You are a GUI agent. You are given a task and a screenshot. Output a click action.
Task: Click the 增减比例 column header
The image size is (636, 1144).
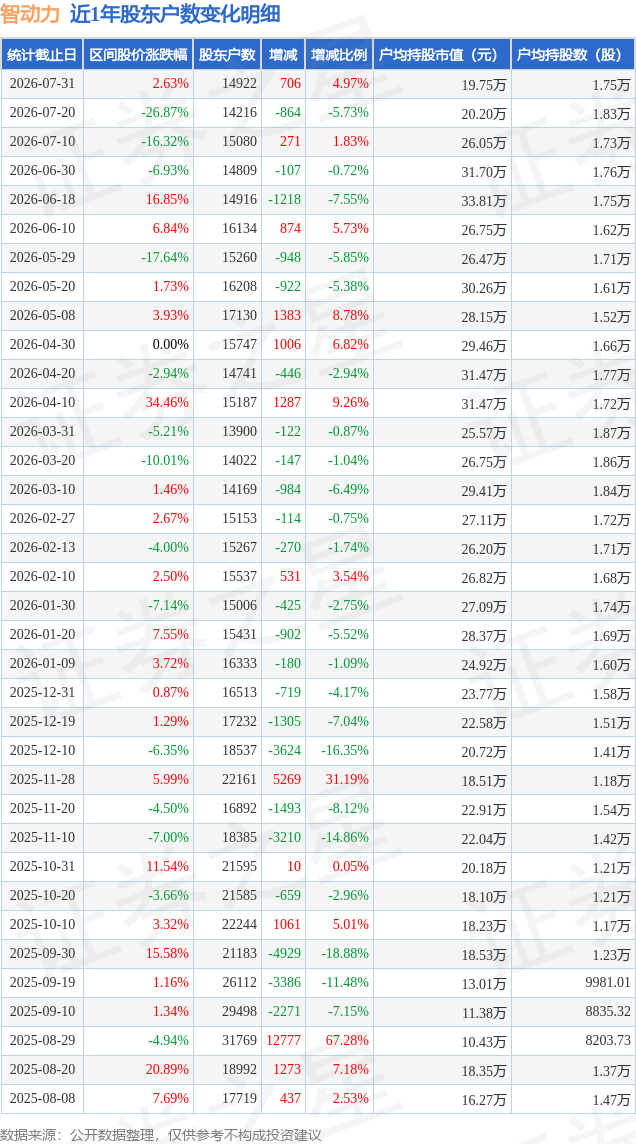point(339,55)
